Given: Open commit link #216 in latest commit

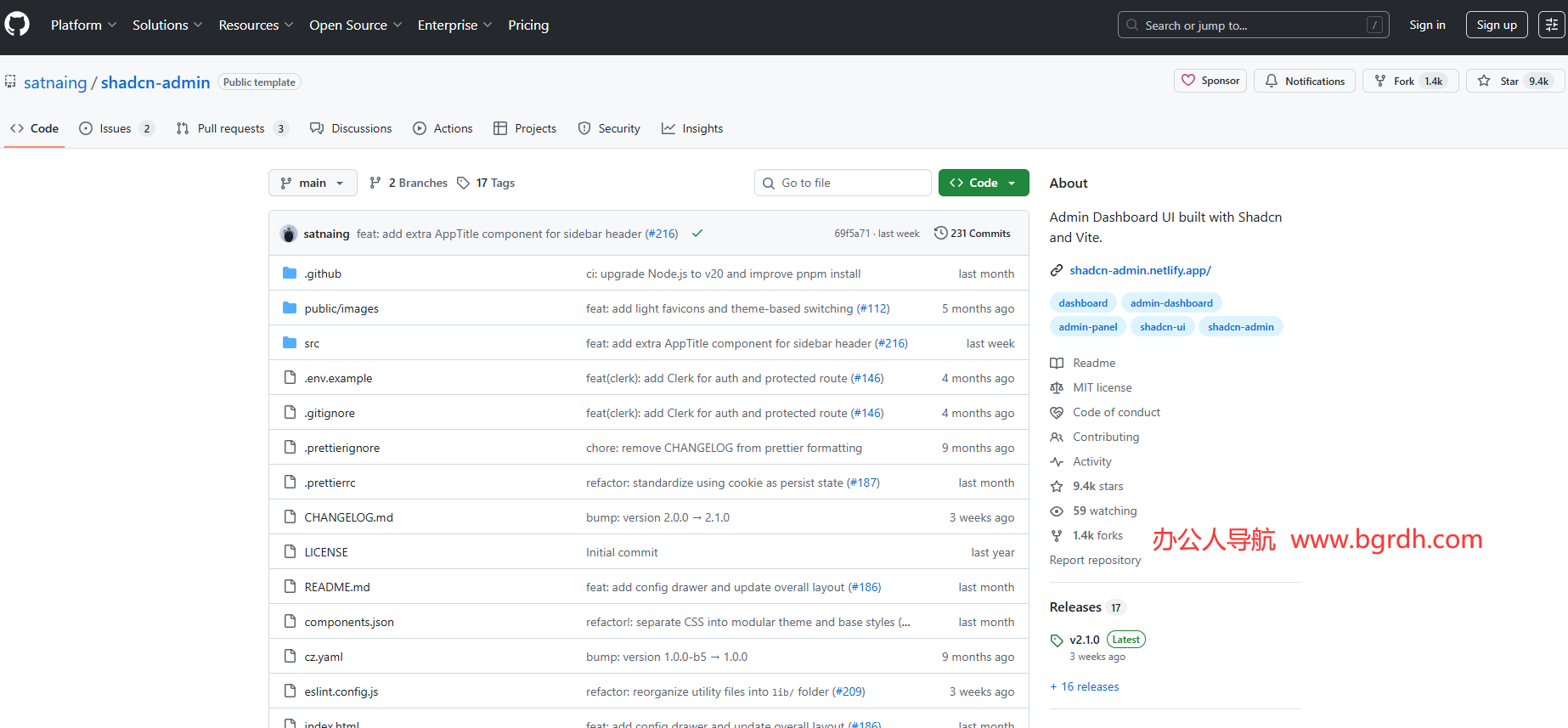Looking at the screenshot, I should 662,234.
